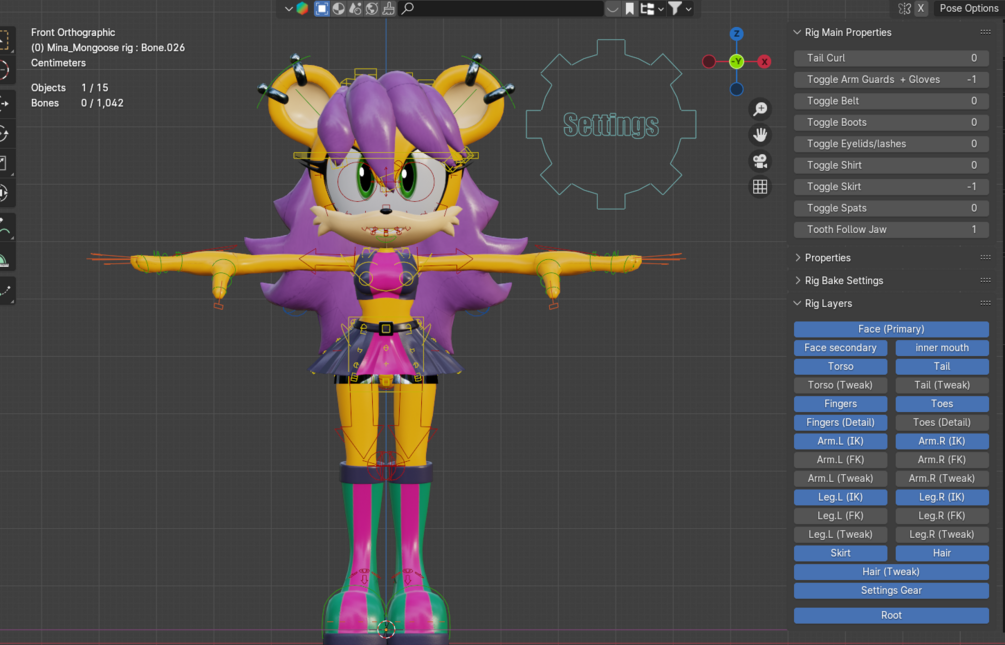The height and width of the screenshot is (645, 1005).
Task: Click the half-shaded sphere icon in header
Action: point(338,8)
